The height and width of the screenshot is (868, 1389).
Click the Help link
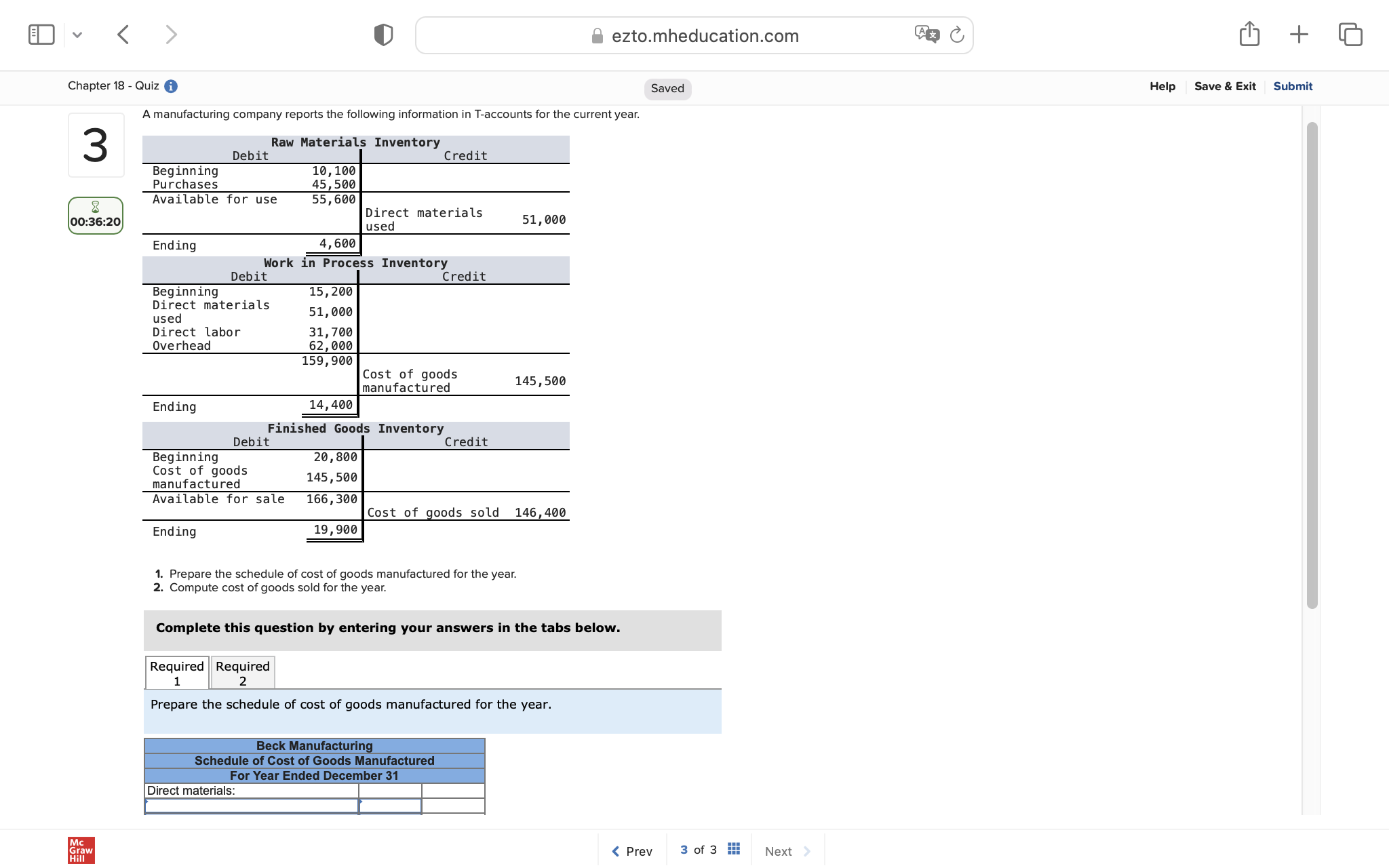[1162, 86]
